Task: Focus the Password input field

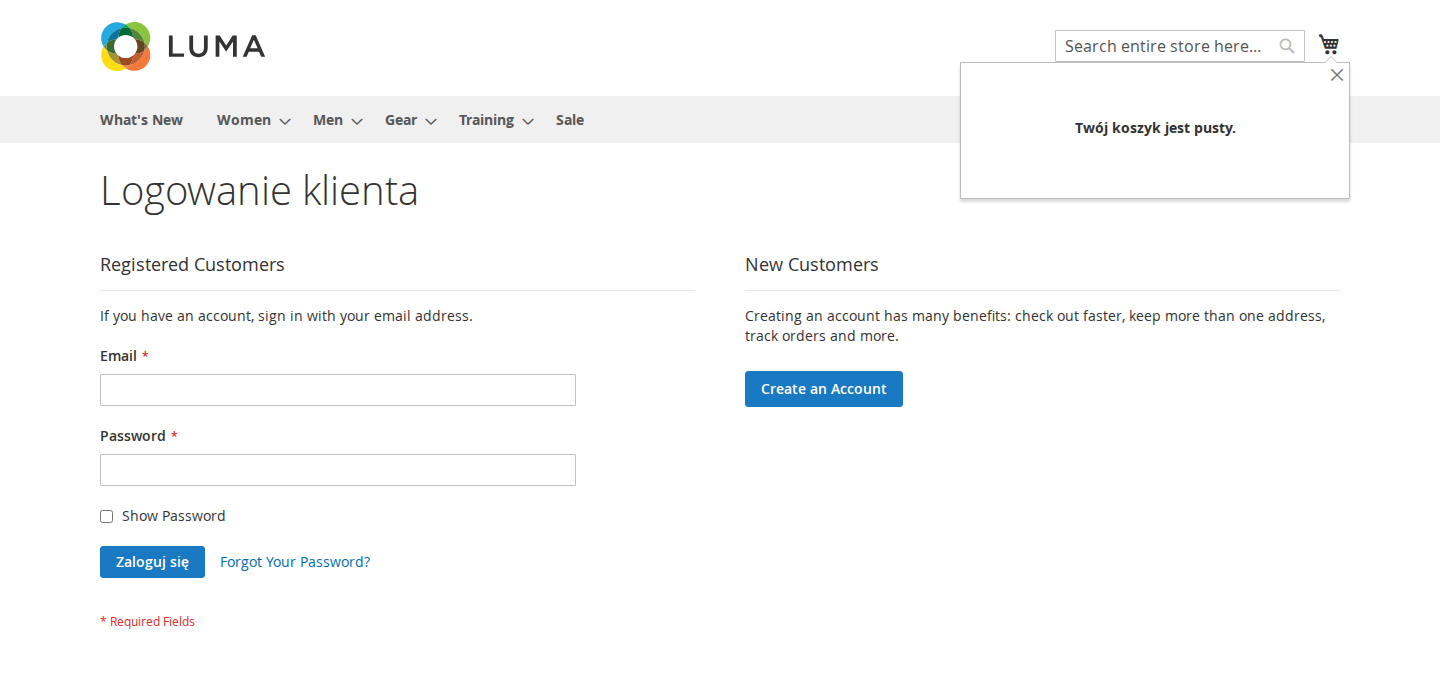Action: point(338,470)
